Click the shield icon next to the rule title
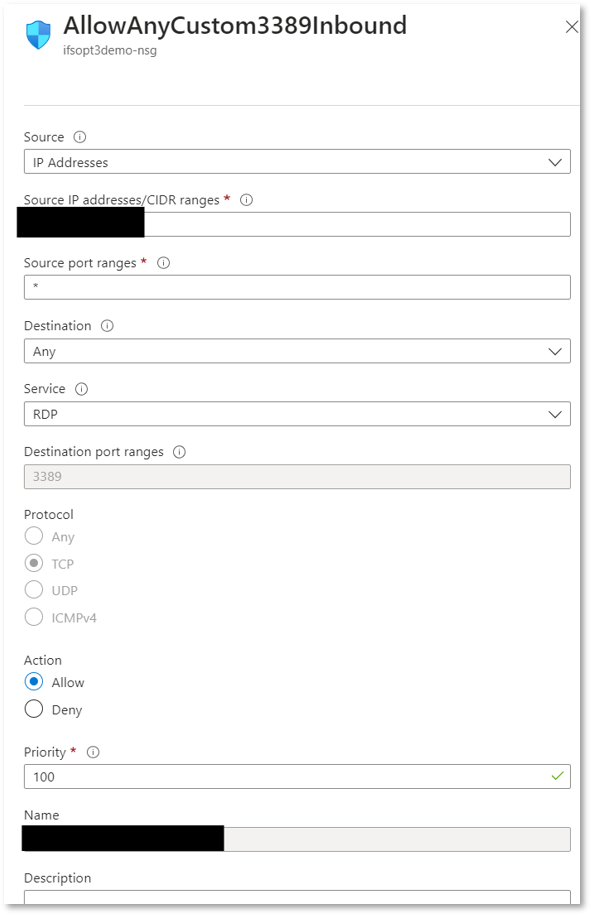591x915 pixels. (x=38, y=34)
